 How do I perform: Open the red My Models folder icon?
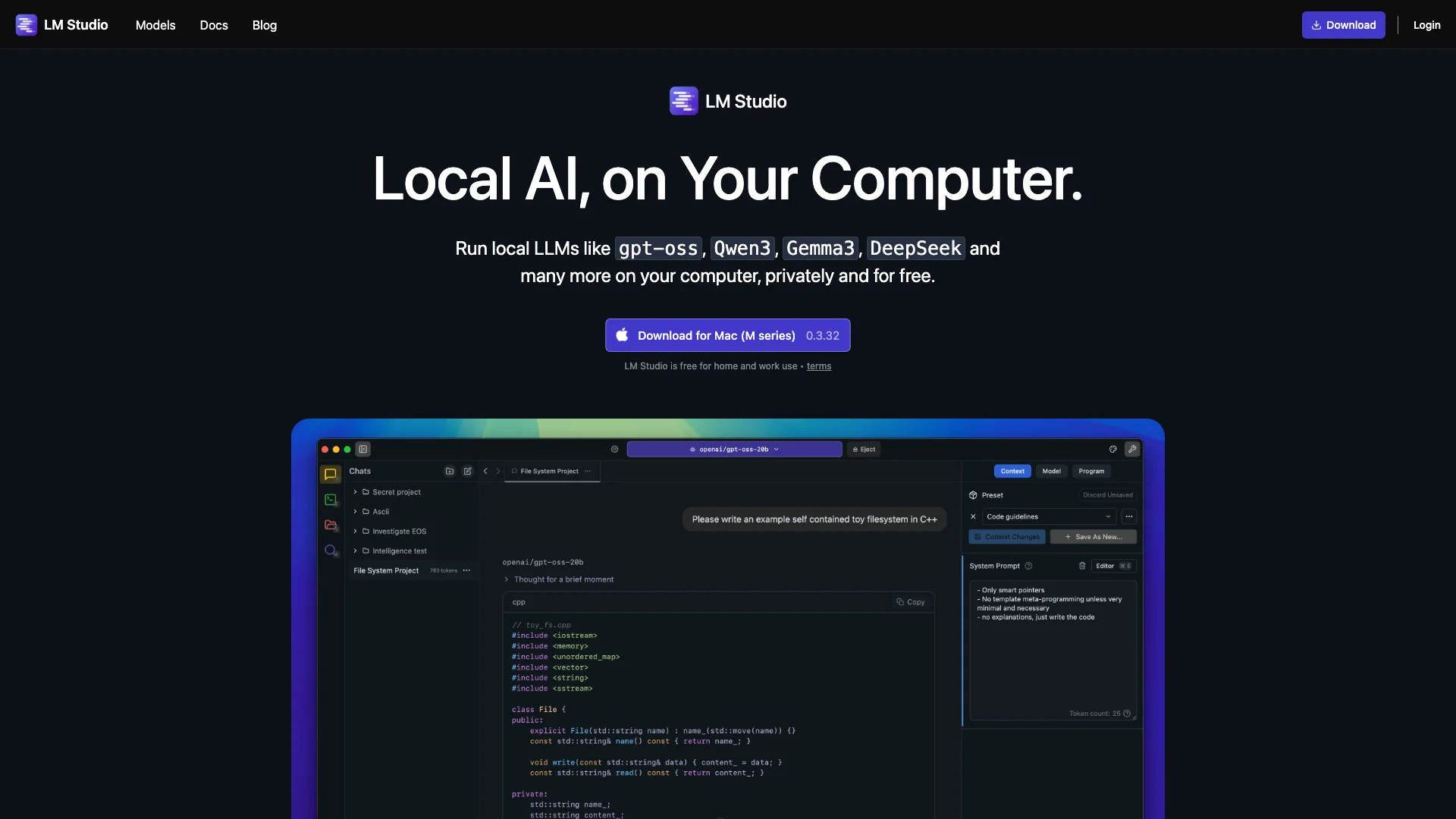(x=331, y=525)
